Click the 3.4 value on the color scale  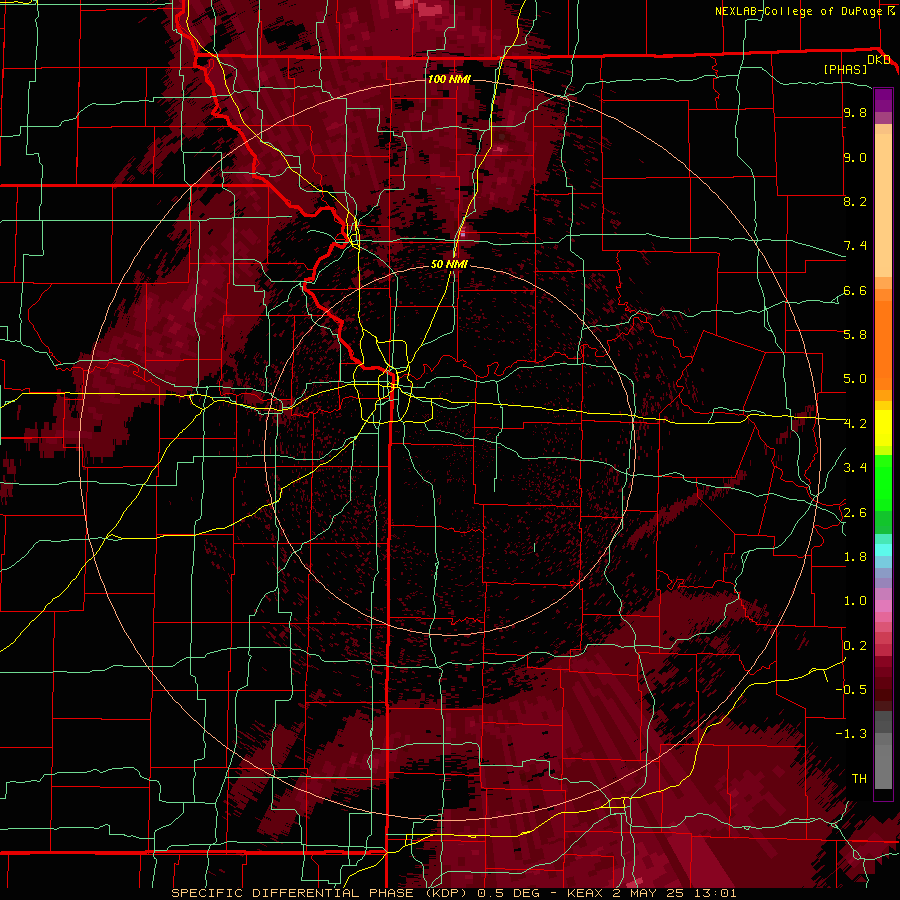click(x=855, y=468)
